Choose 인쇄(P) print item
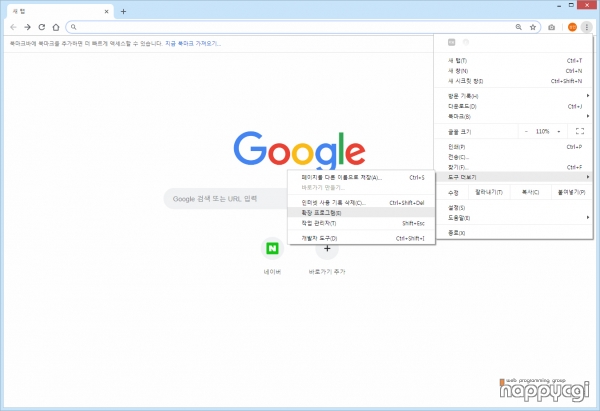600x411 pixels. [x=514, y=147]
